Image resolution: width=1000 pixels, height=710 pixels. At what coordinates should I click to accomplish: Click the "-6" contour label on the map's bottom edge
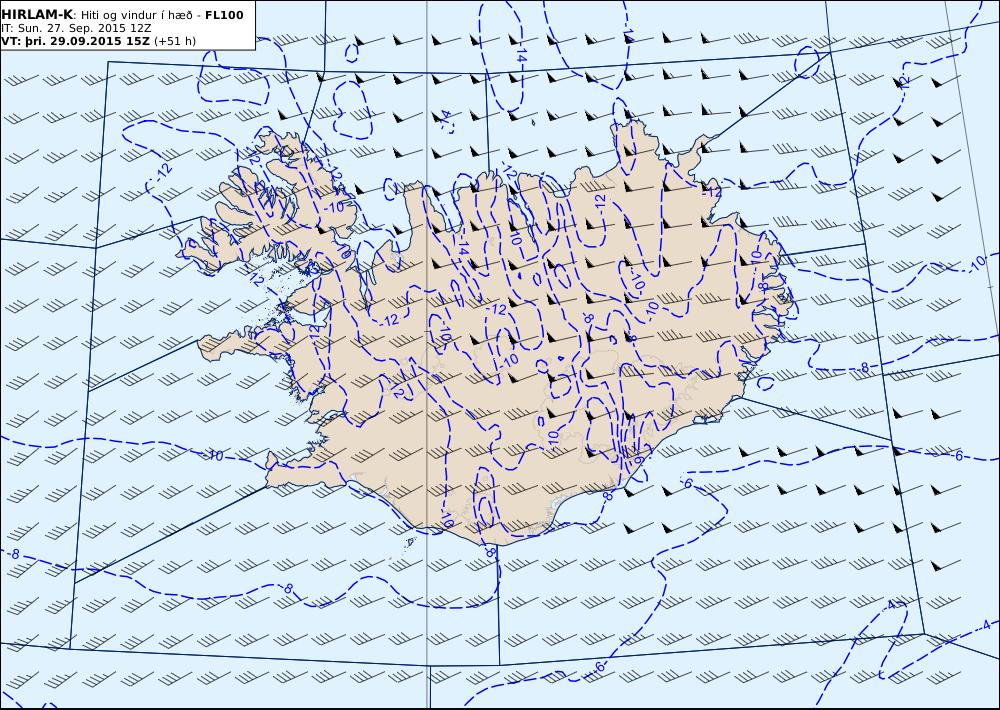(x=598, y=666)
